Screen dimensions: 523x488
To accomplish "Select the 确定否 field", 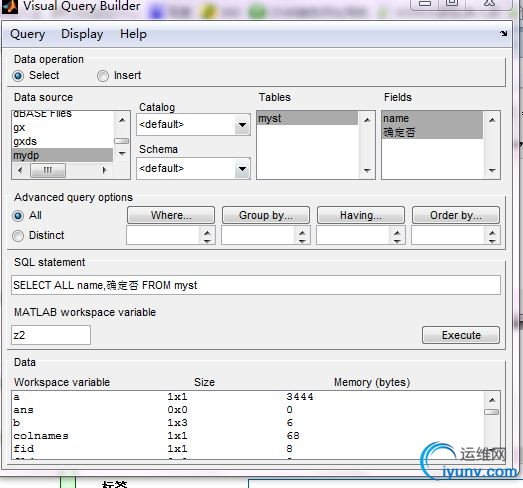I will tap(432, 132).
